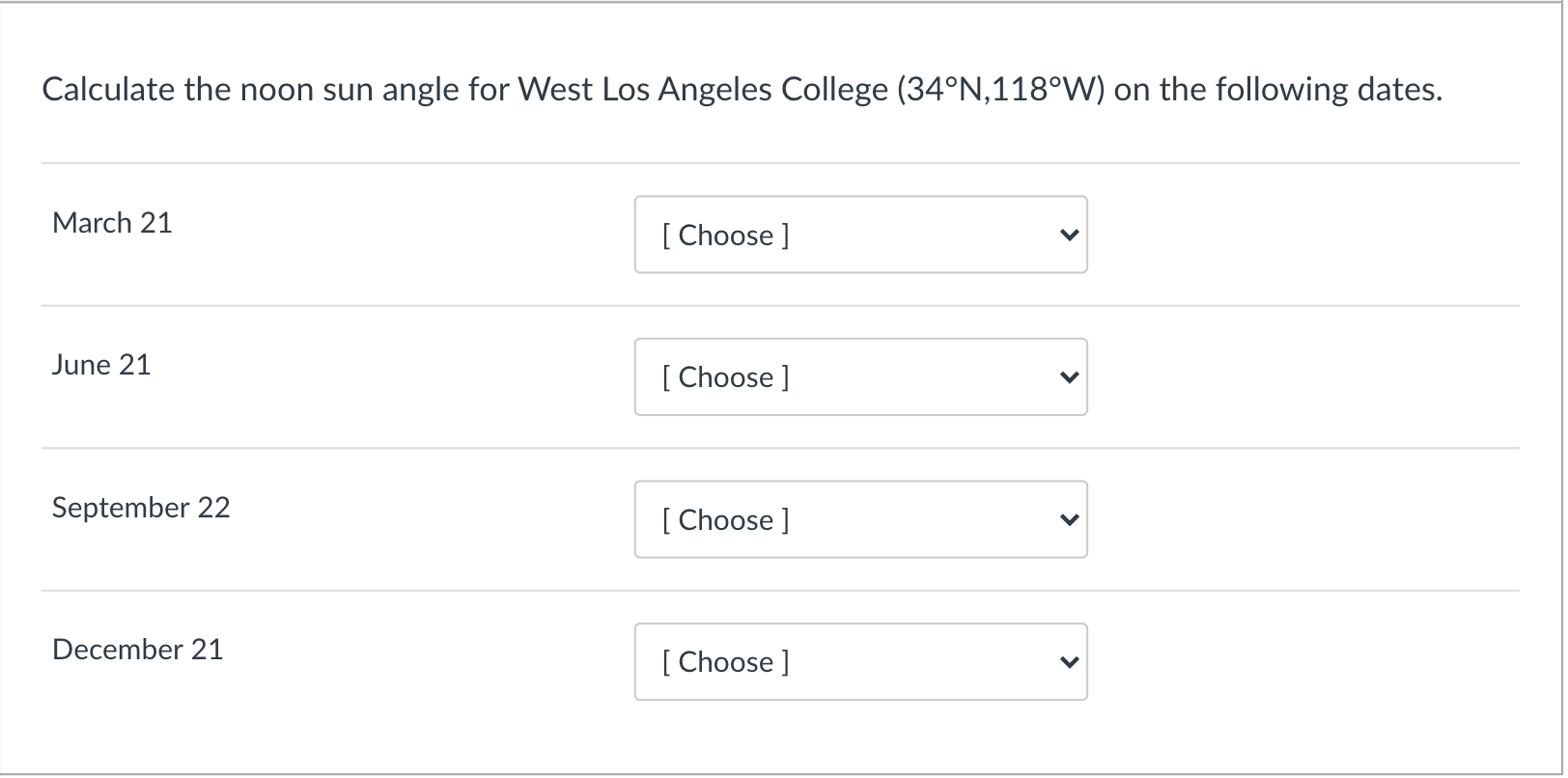Click the [ Choose ] placeholder text for March 21

click(x=724, y=235)
